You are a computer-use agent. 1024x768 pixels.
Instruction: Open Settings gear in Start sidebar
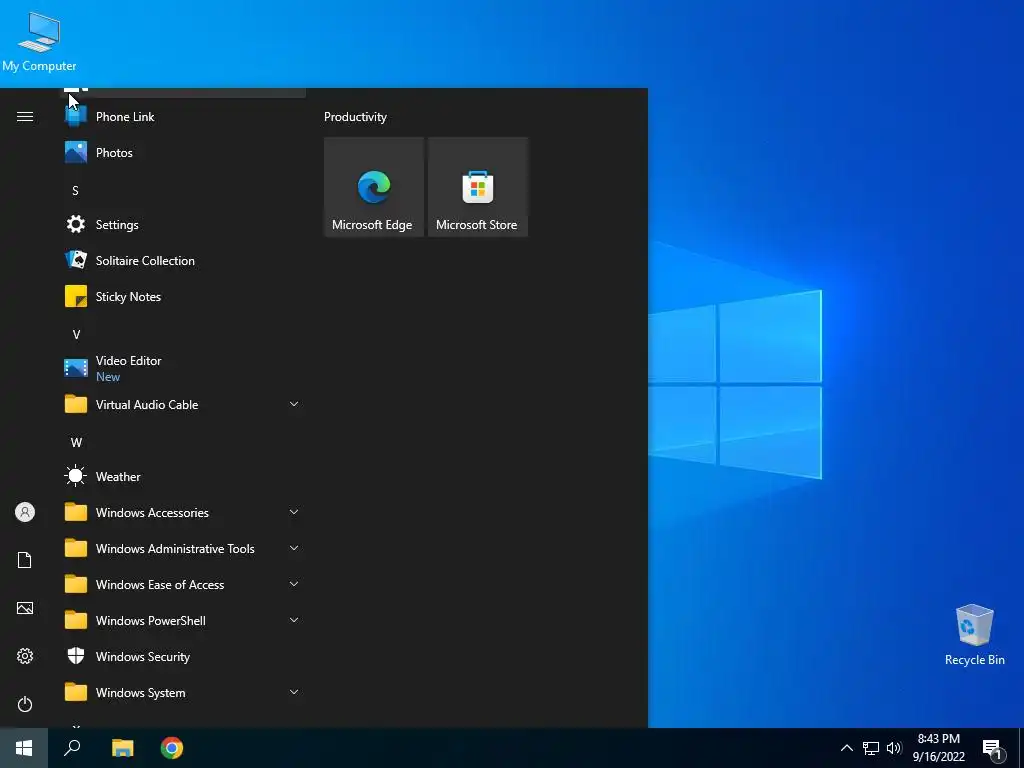[25, 656]
